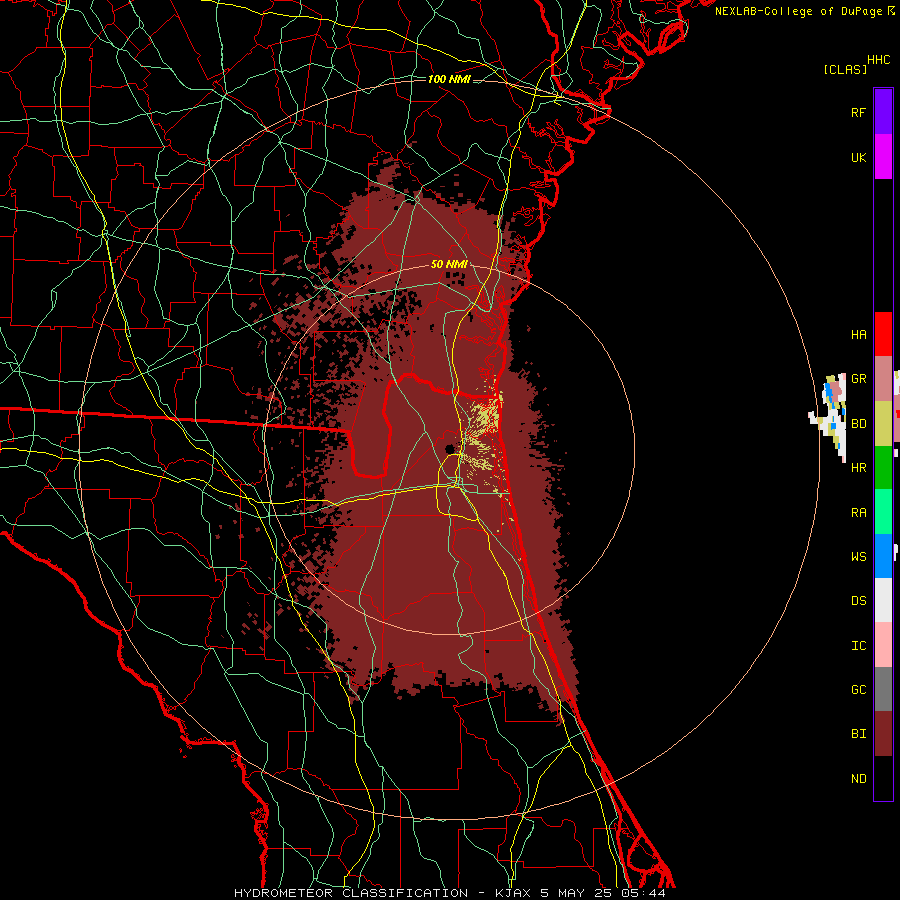Pick the dark green HR heavy rain swatch
Viewport: 900px width, 900px height.
click(883, 468)
